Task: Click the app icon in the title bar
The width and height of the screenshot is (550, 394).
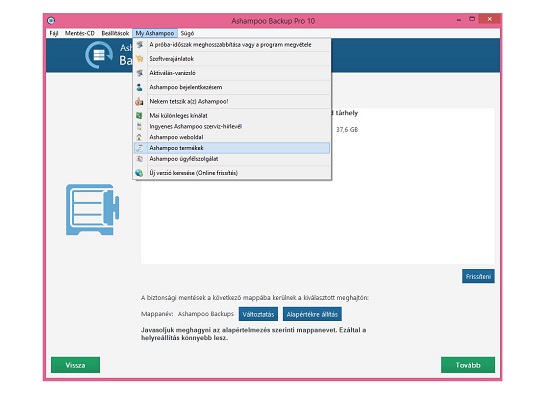Action: tap(51, 21)
